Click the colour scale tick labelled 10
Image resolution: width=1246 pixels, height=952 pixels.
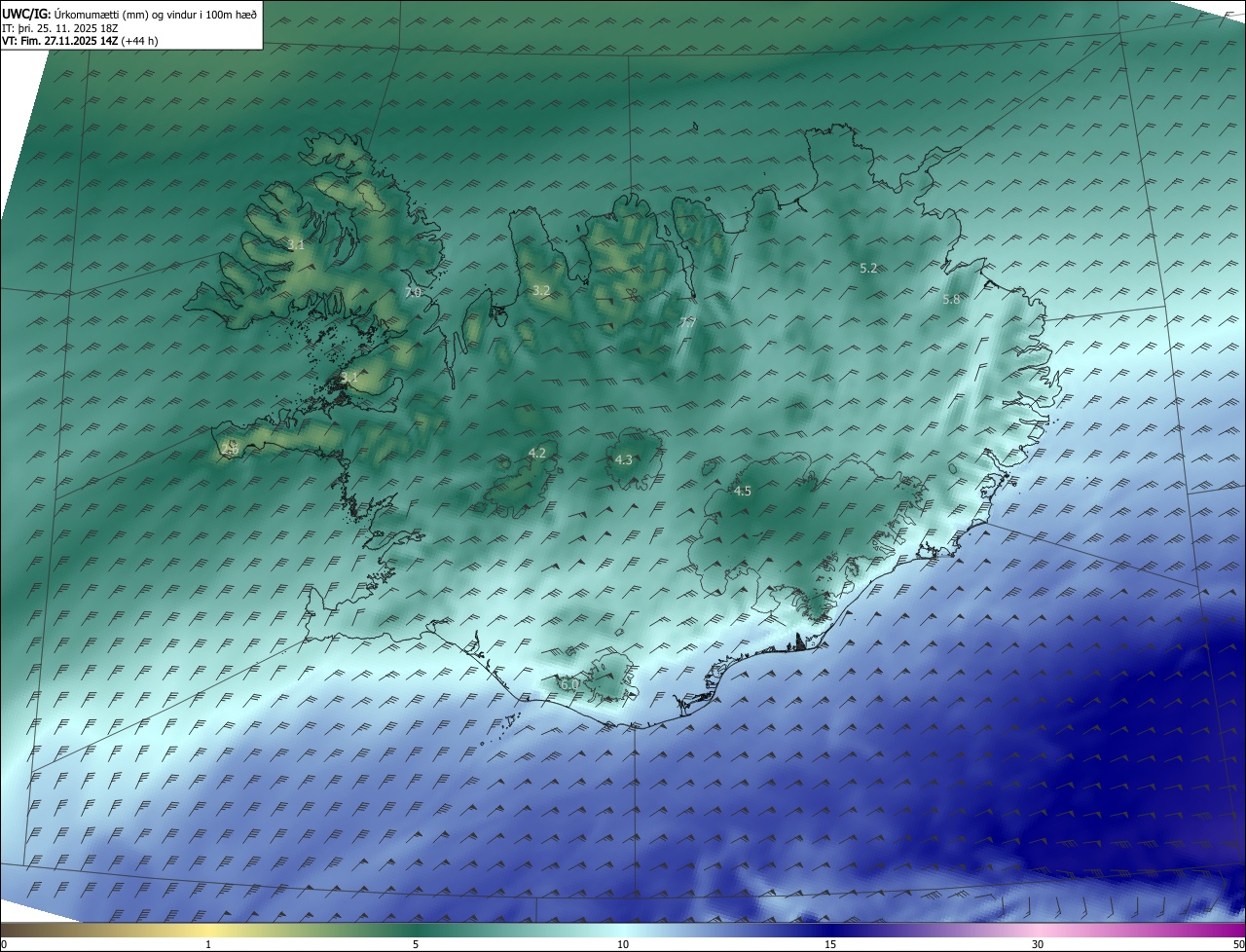623,945
